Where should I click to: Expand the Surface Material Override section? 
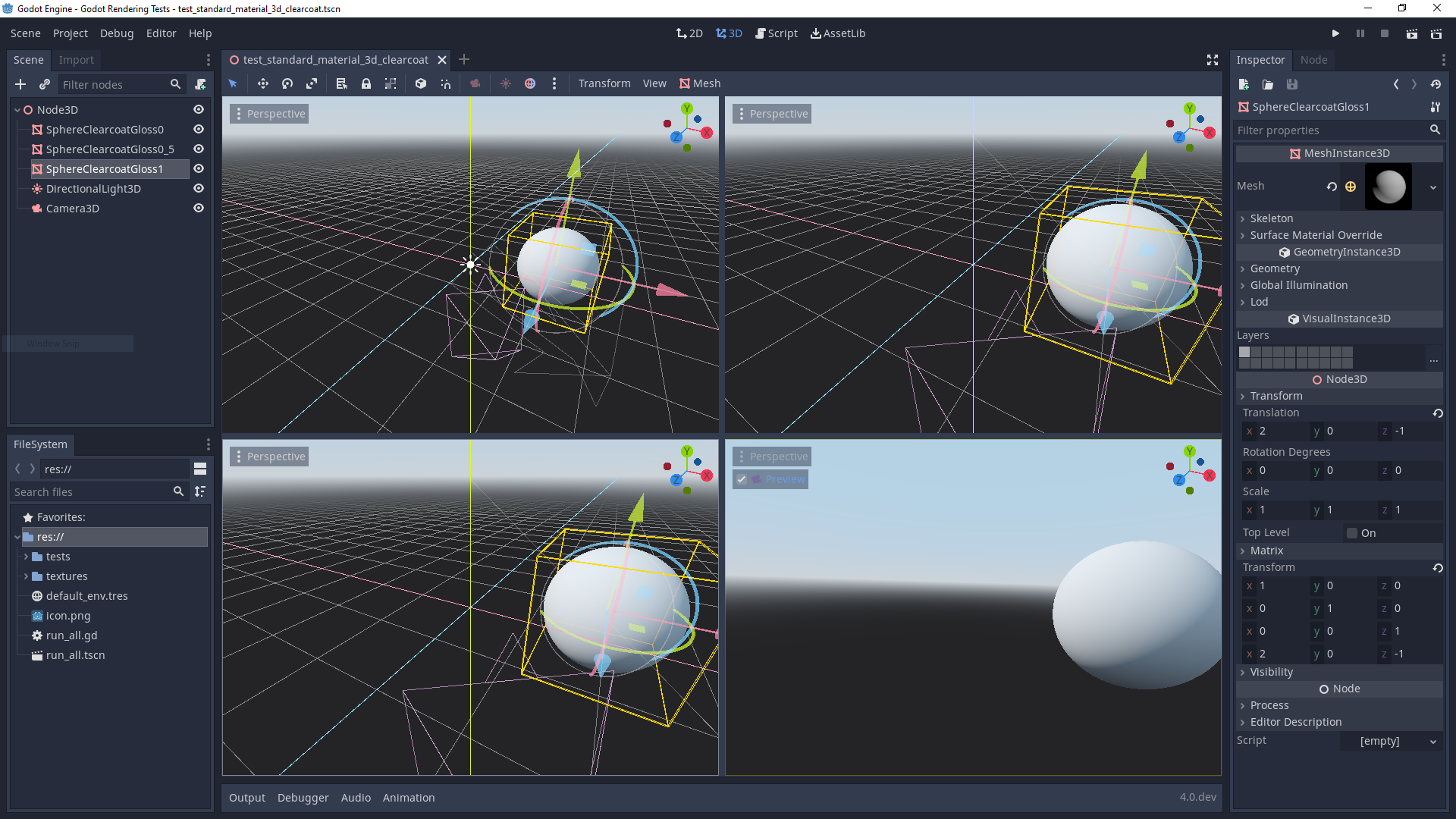point(1316,235)
